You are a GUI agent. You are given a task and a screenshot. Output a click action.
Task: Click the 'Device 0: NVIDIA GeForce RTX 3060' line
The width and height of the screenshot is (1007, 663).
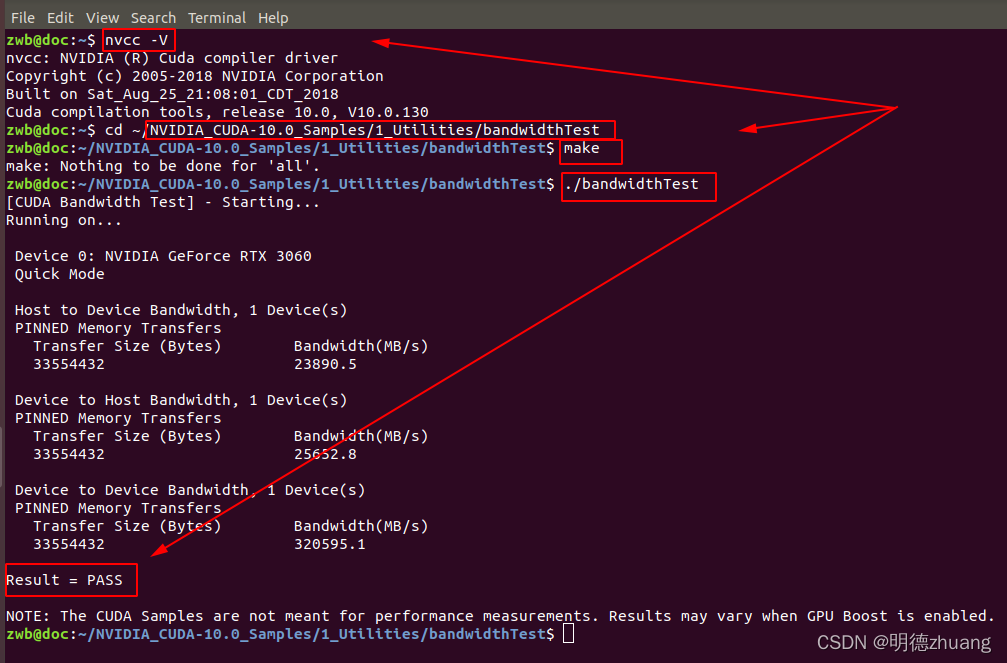[x=163, y=256]
